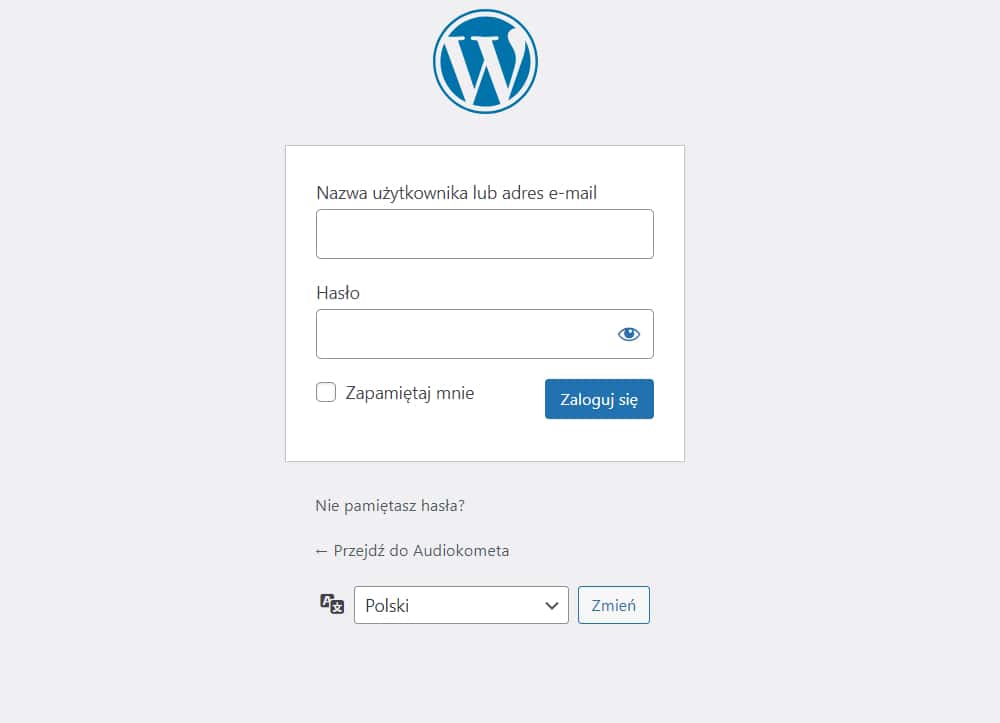The height and width of the screenshot is (723, 1000).
Task: Click the left arrow before Przejdź do Audiokometa
Action: tap(321, 551)
